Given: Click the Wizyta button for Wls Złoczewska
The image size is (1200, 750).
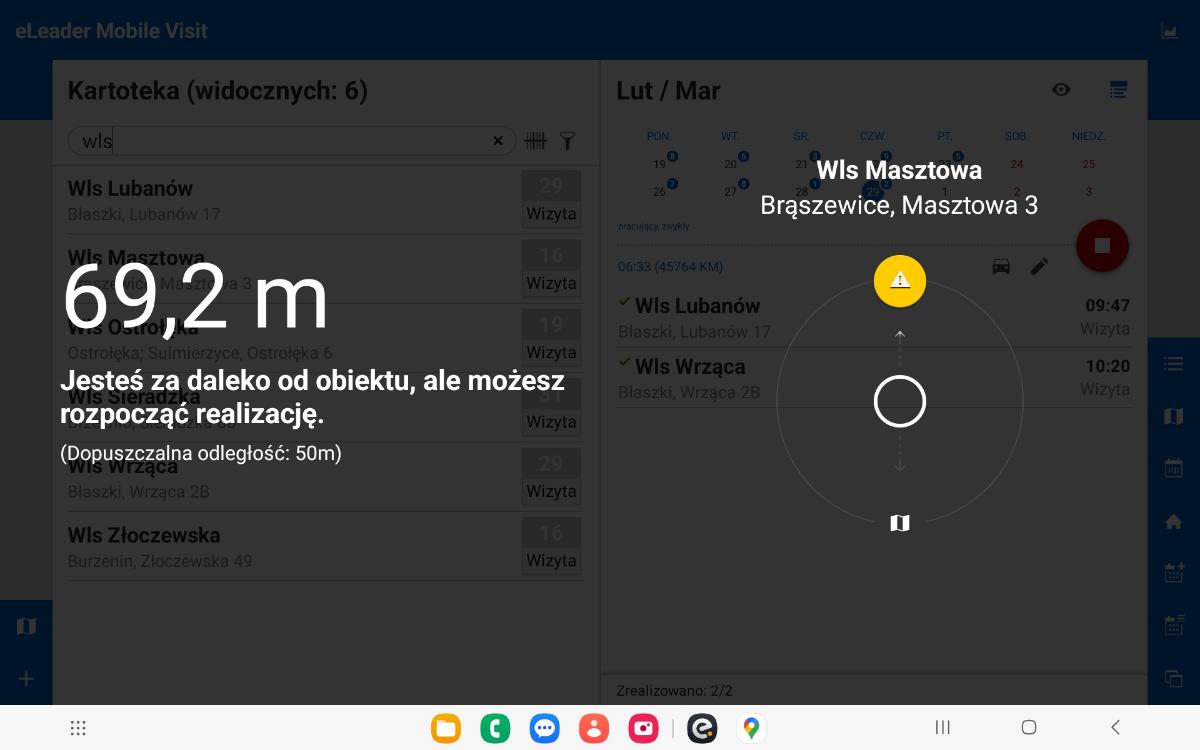Looking at the screenshot, I should coord(551,560).
